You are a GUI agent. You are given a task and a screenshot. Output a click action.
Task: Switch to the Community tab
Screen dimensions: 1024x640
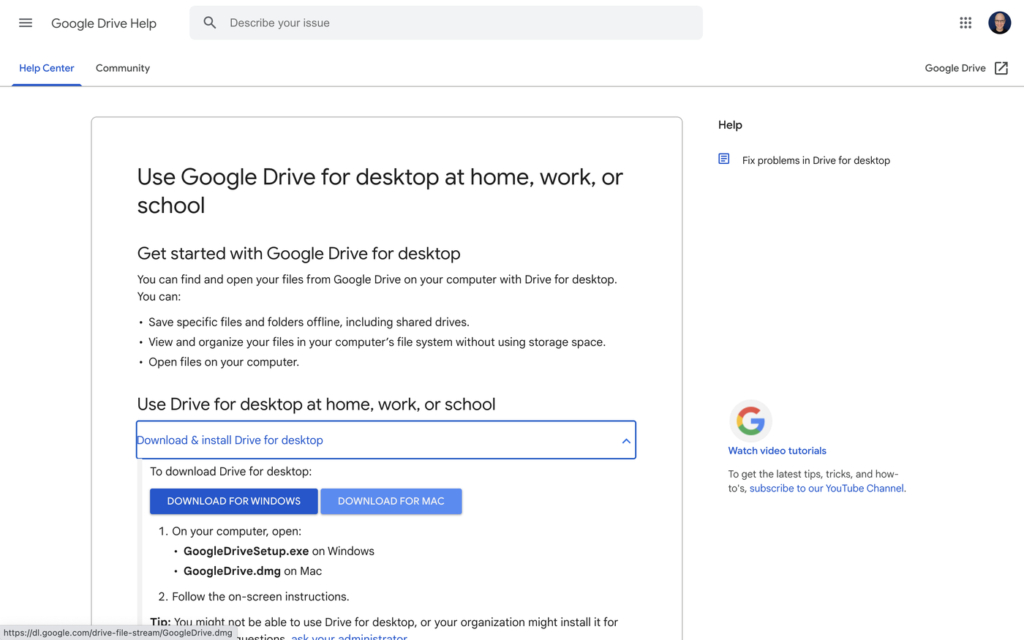tap(122, 68)
